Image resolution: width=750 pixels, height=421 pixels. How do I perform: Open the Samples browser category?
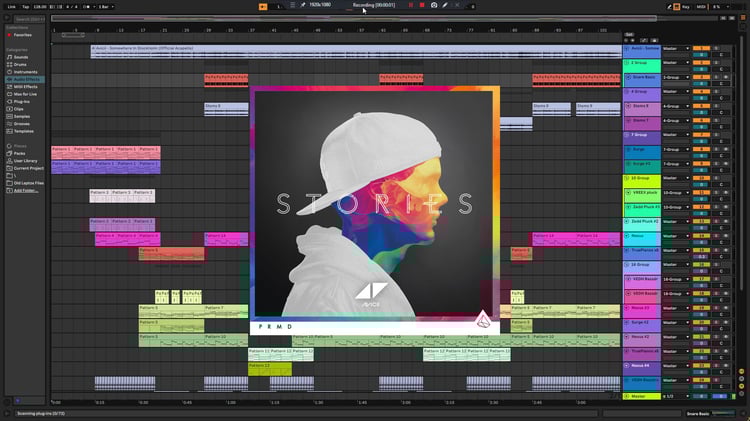22,116
